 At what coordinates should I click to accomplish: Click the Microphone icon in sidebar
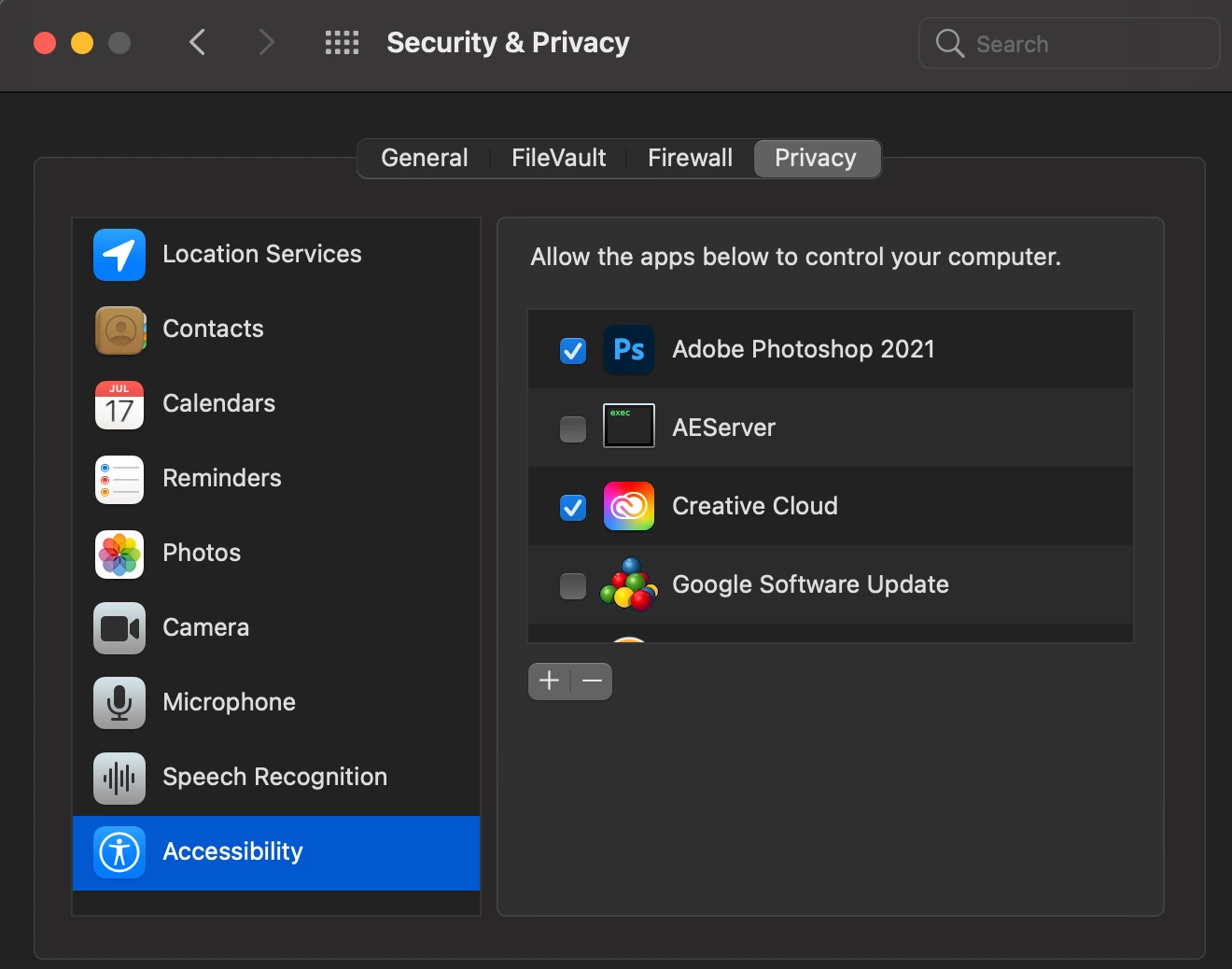click(x=119, y=703)
